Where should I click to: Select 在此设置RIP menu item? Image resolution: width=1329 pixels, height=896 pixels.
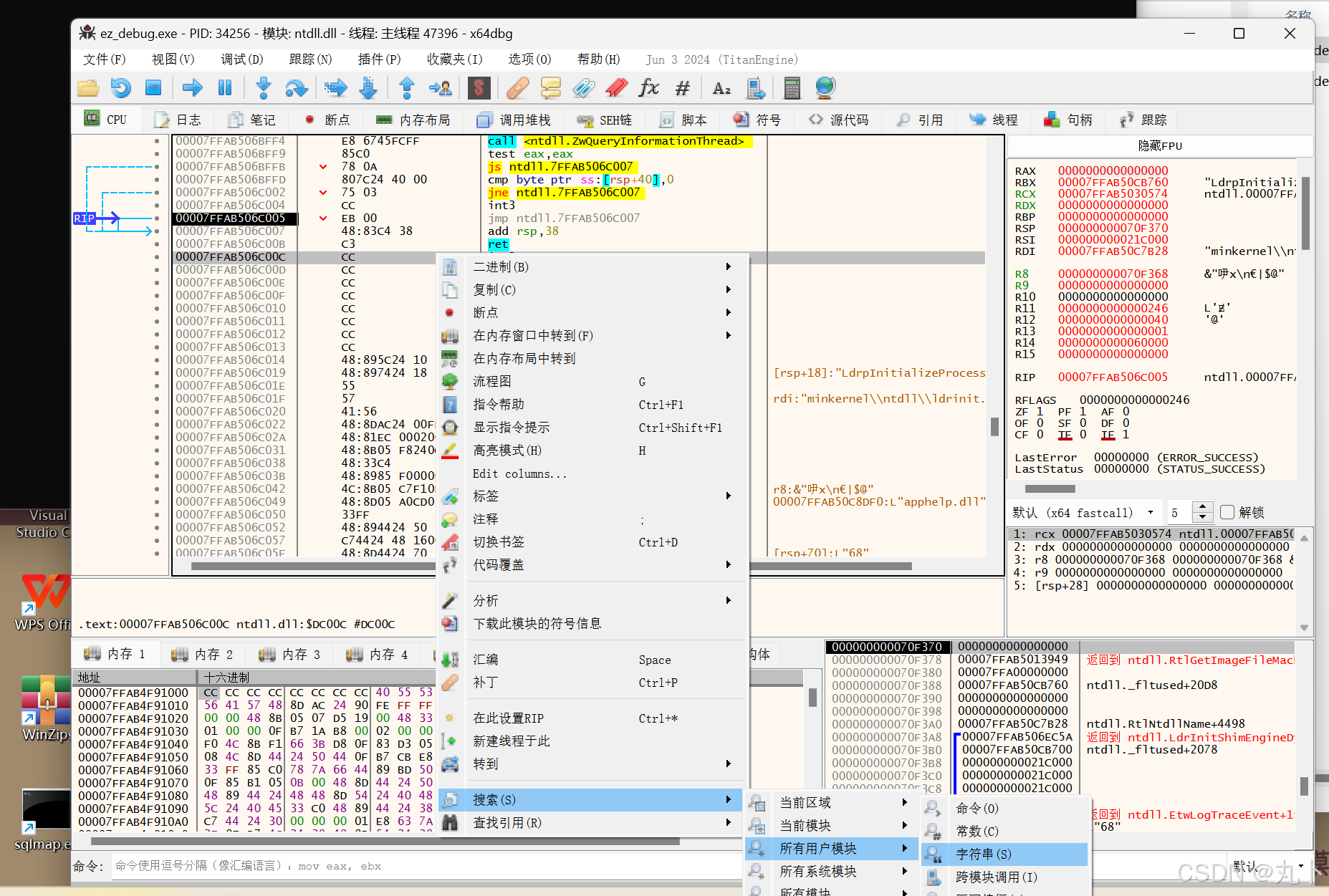pos(593,718)
